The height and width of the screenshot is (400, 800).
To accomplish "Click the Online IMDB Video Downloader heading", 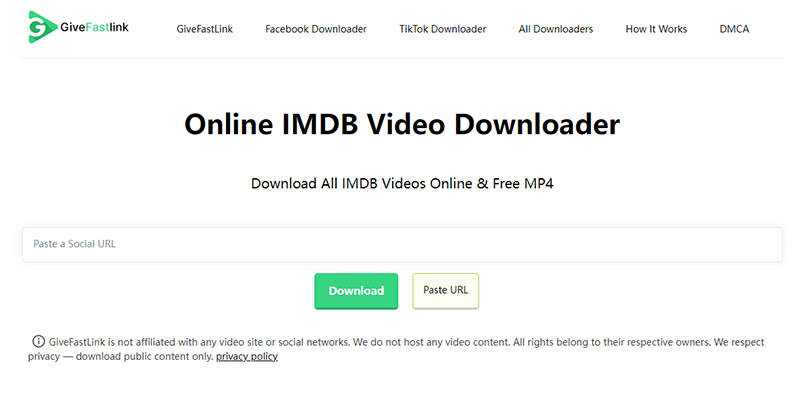I will coord(402,124).
